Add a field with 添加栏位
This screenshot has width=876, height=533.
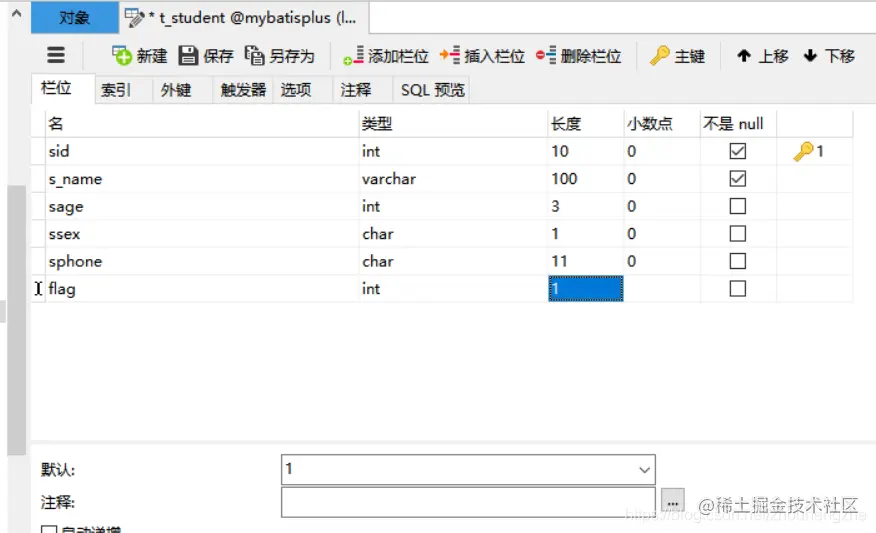coord(385,56)
